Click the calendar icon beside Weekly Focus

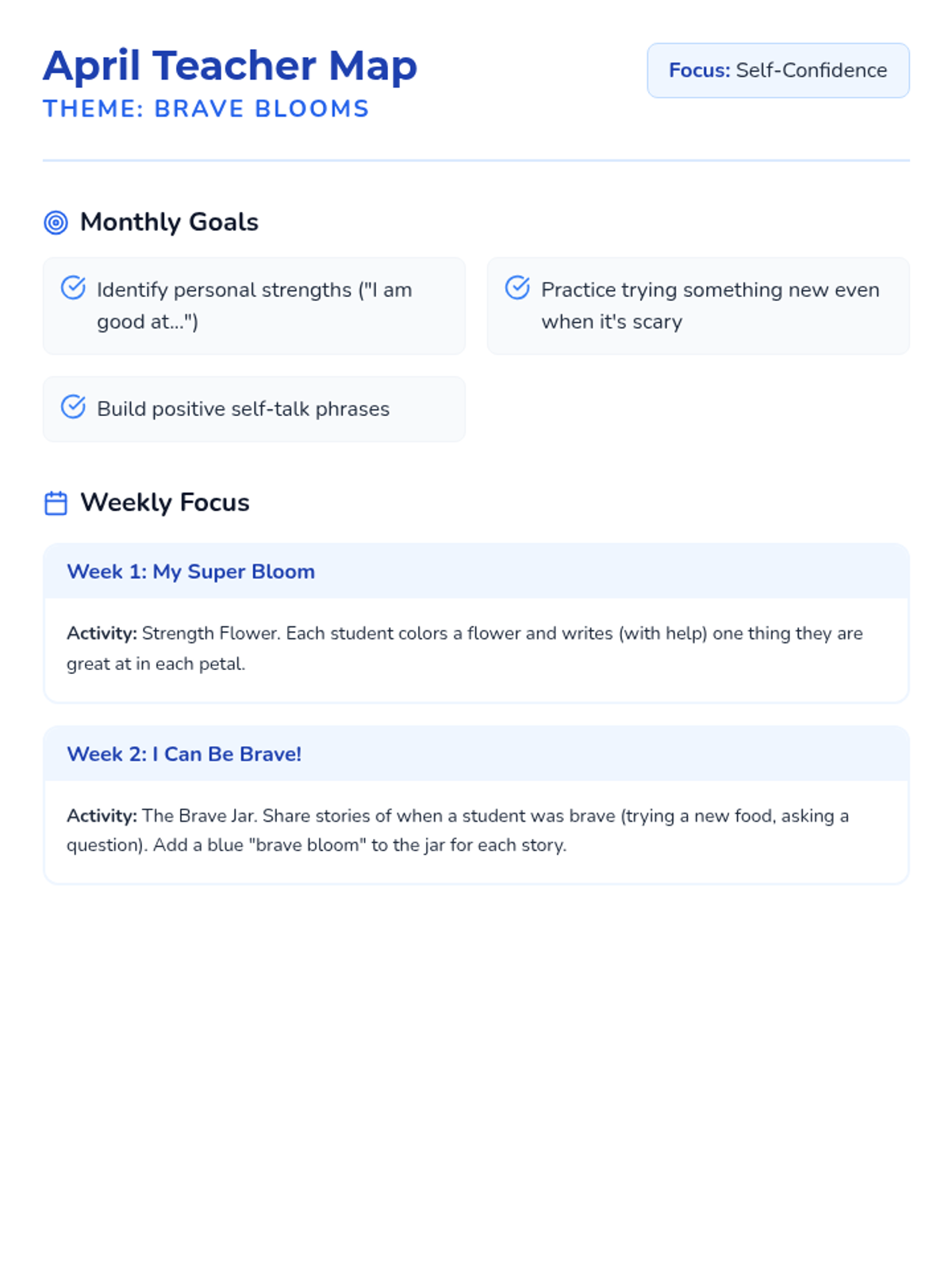pyautogui.click(x=56, y=503)
